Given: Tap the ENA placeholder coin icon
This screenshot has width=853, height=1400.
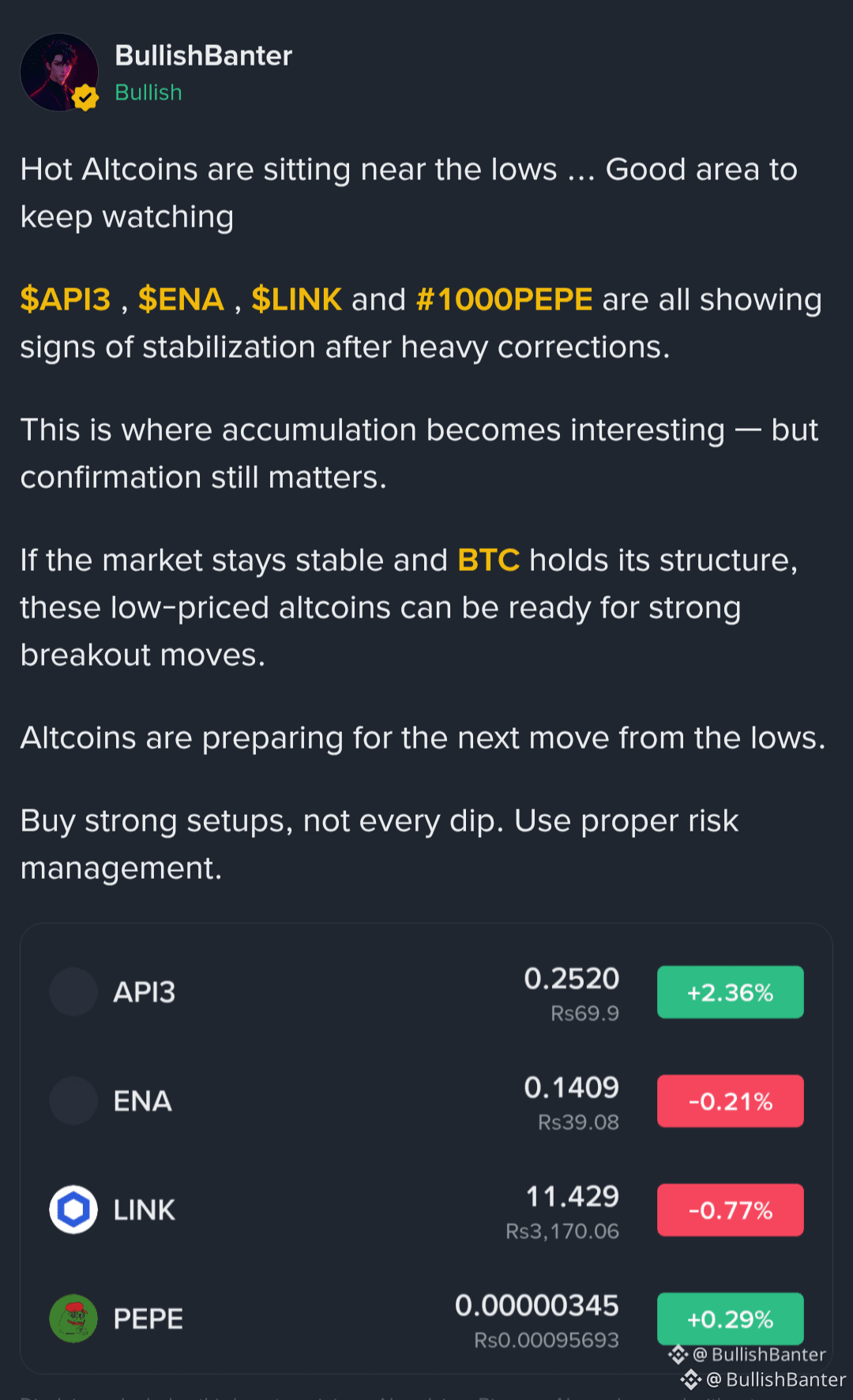Looking at the screenshot, I should click(x=73, y=1101).
